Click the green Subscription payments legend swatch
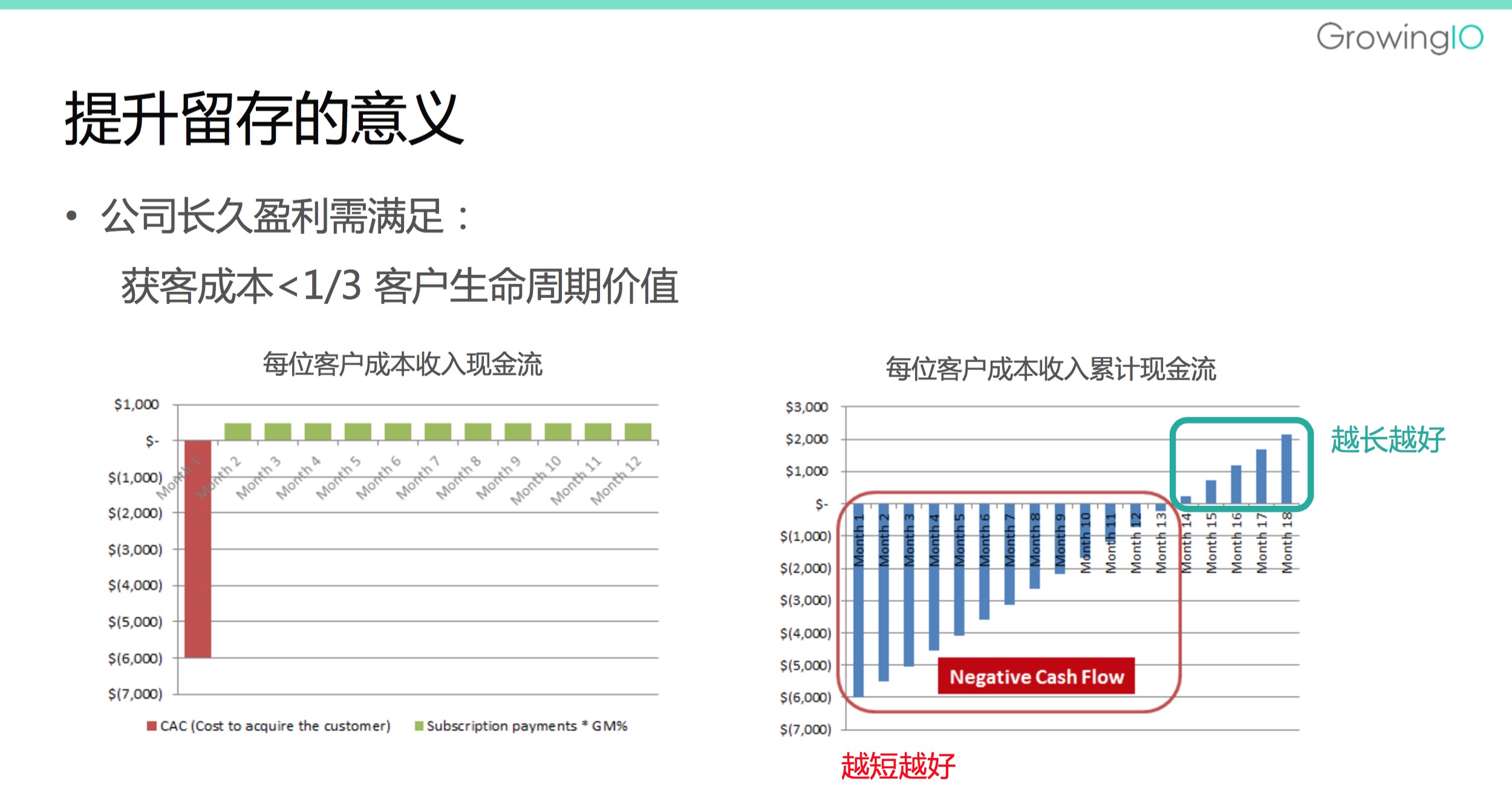1512x793 pixels. pyautogui.click(x=419, y=726)
